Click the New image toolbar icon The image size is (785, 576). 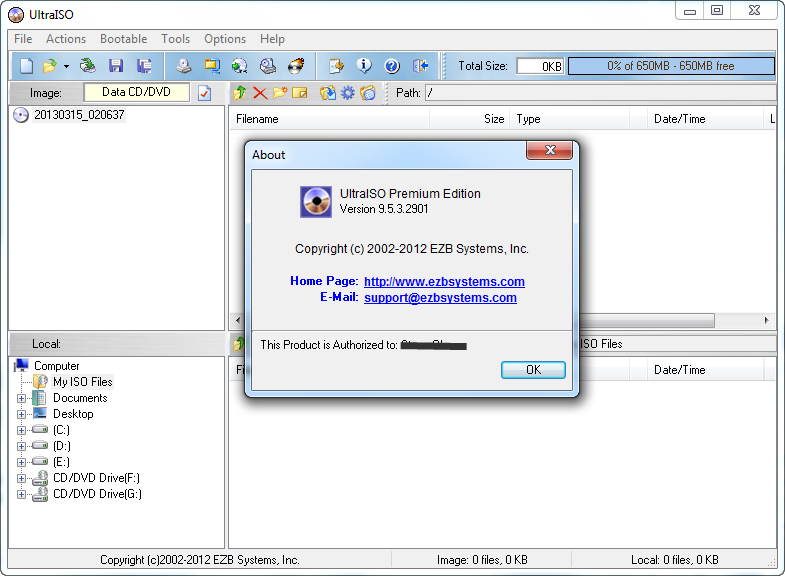click(x=26, y=66)
